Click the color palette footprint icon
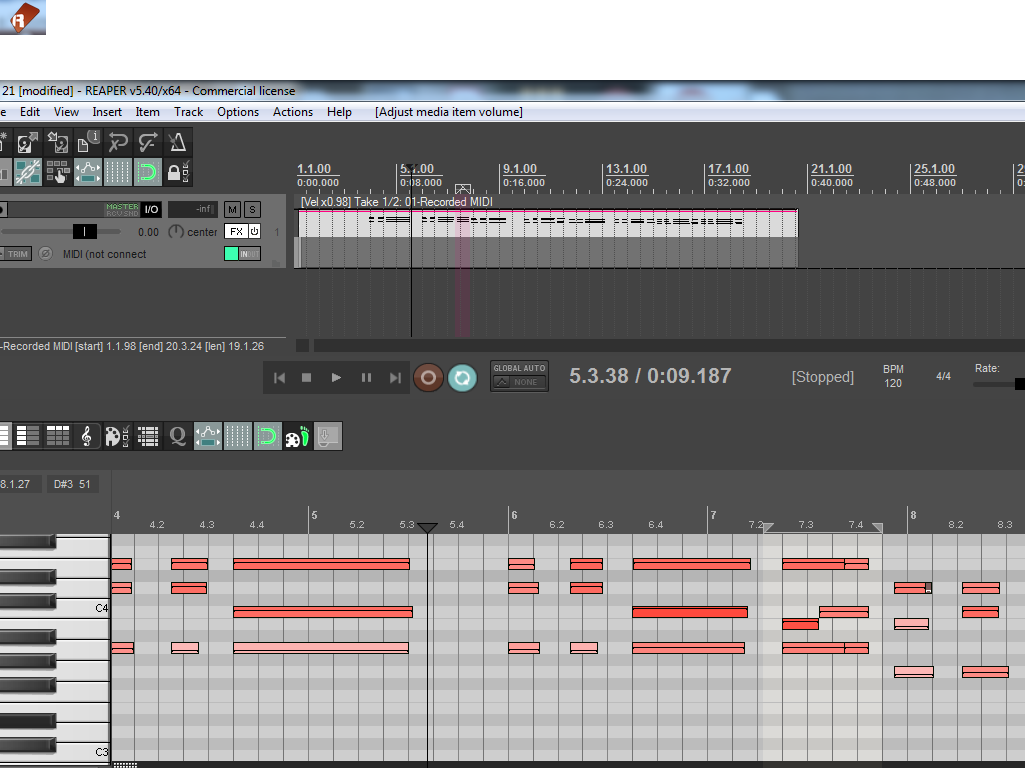 [x=297, y=436]
